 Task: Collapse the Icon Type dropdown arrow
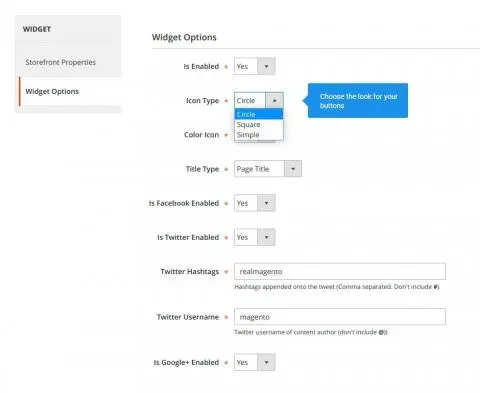click(x=274, y=100)
